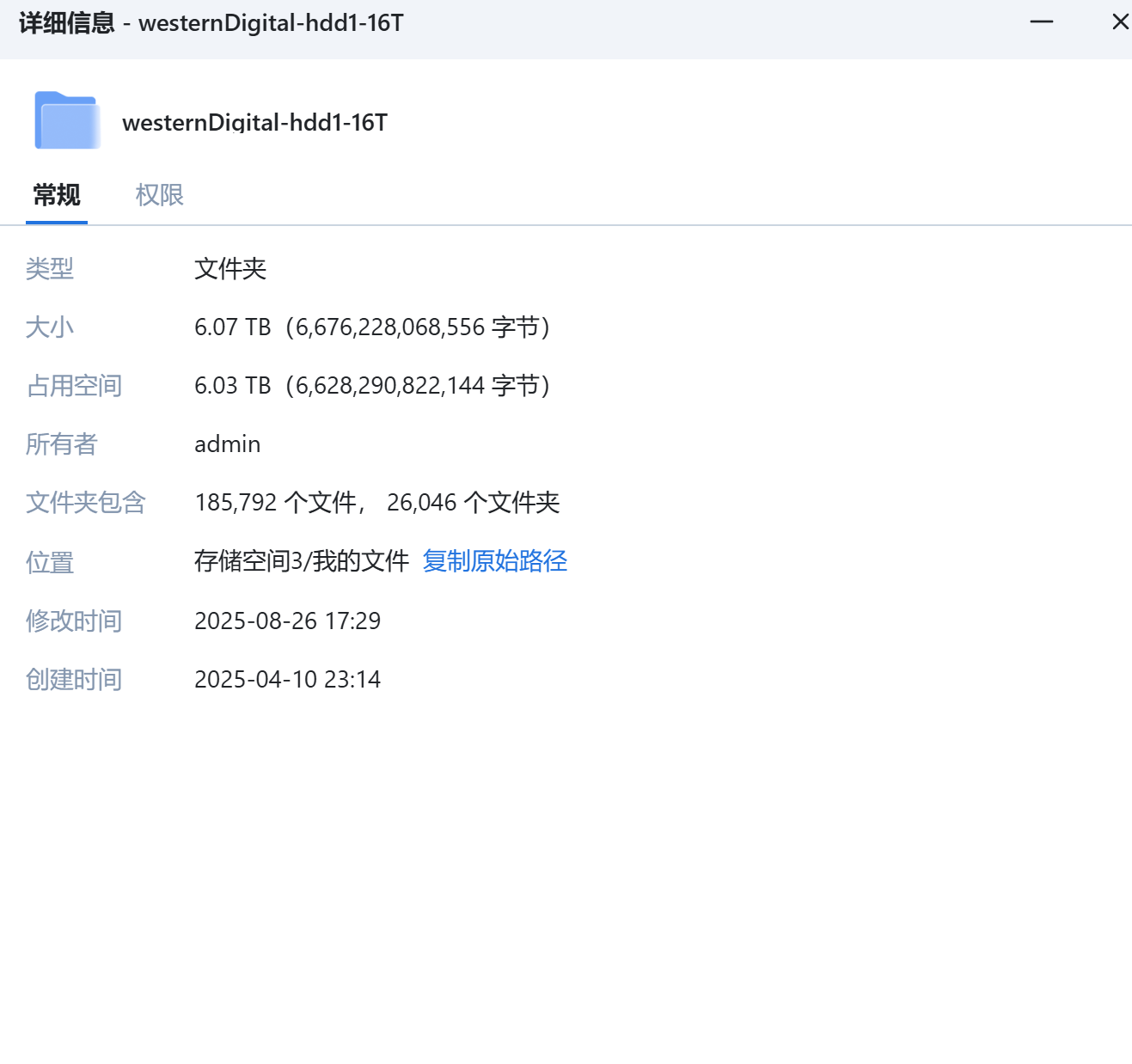
Task: Click the 所有者 value admin
Action: [x=228, y=444]
